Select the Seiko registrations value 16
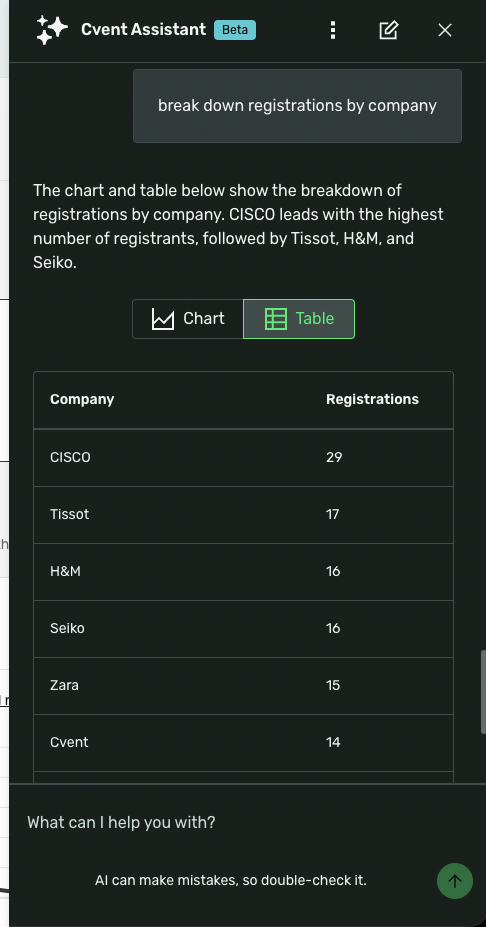 click(x=333, y=628)
